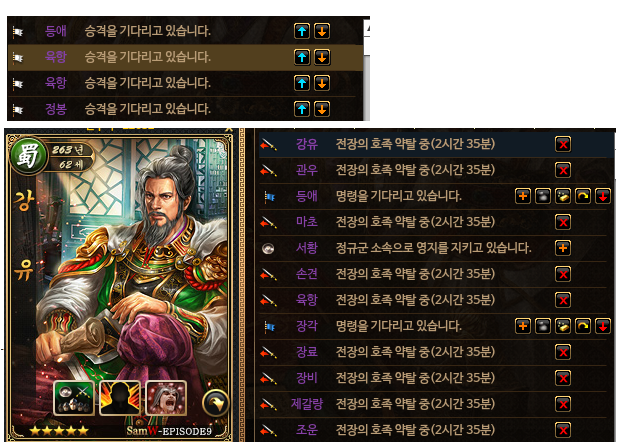Click the gray stone icon on 장각's row
Viewport: 623px width, 448px height.
[x=543, y=326]
